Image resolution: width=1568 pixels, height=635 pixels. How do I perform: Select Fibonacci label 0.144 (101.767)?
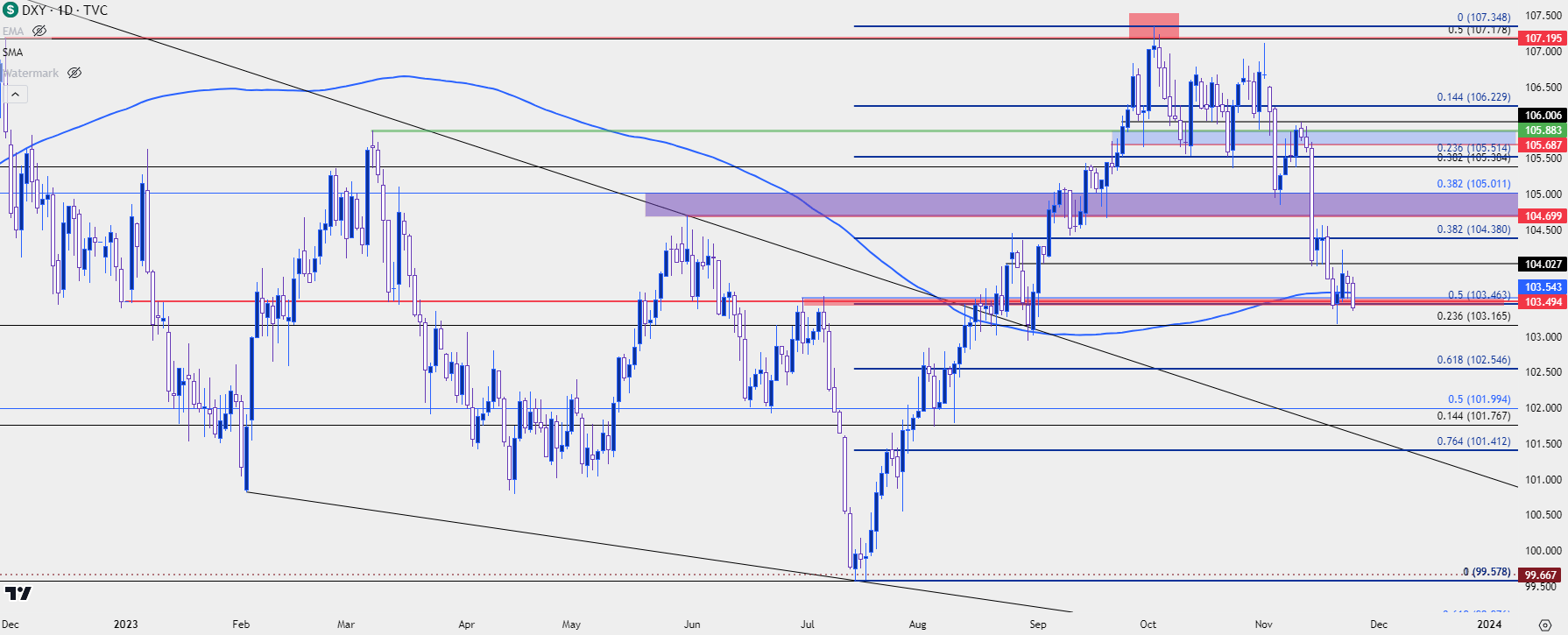pyautogui.click(x=1473, y=416)
